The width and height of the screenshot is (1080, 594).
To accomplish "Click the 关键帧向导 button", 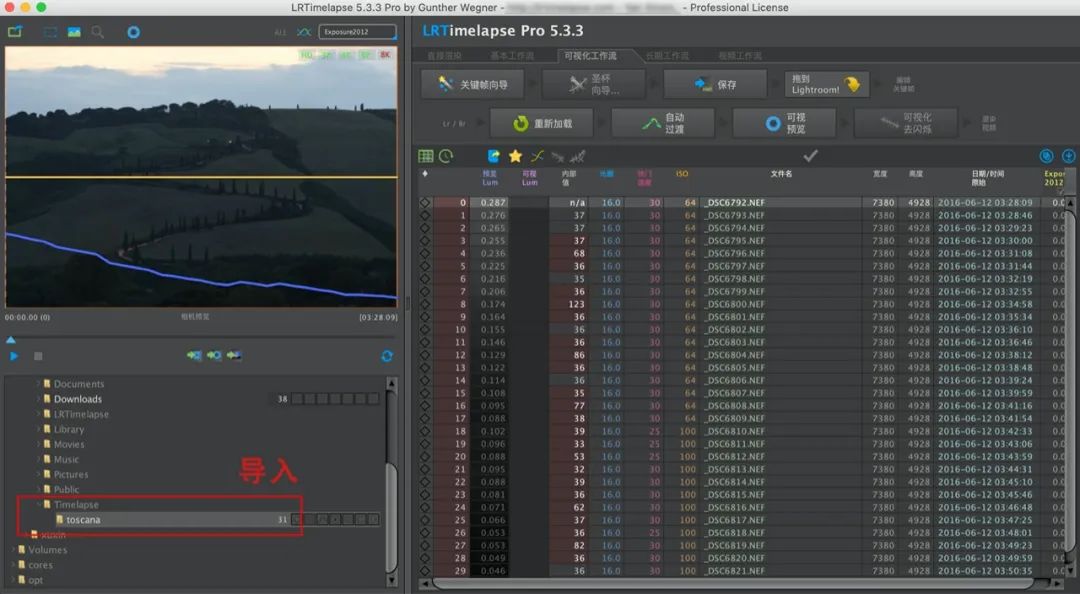I will coord(472,84).
